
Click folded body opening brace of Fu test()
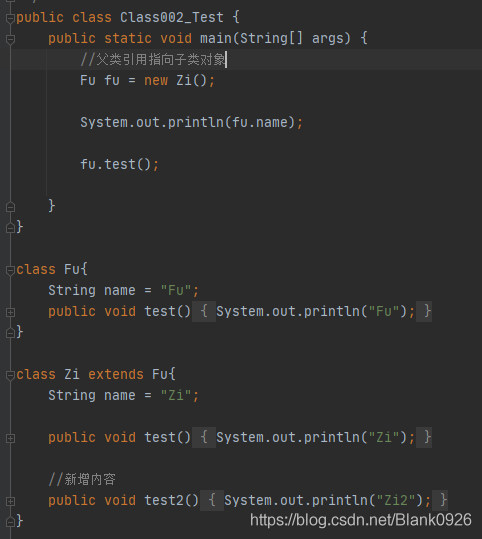point(204,311)
